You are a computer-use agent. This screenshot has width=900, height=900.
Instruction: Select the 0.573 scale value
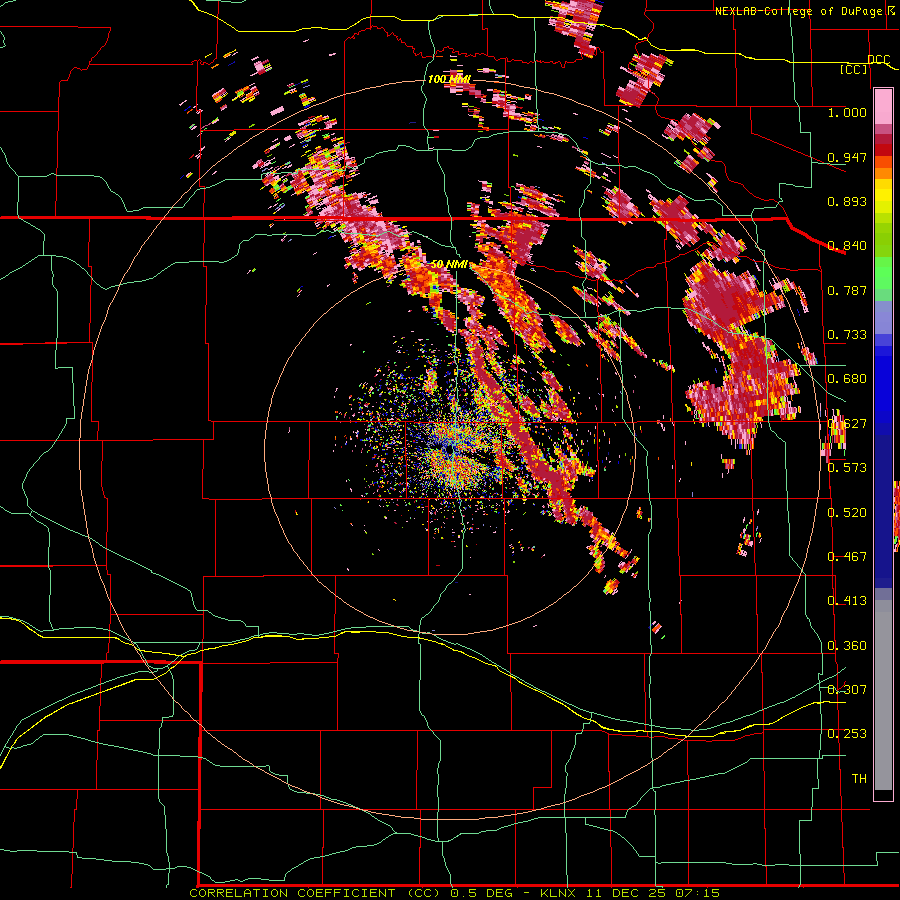(847, 467)
